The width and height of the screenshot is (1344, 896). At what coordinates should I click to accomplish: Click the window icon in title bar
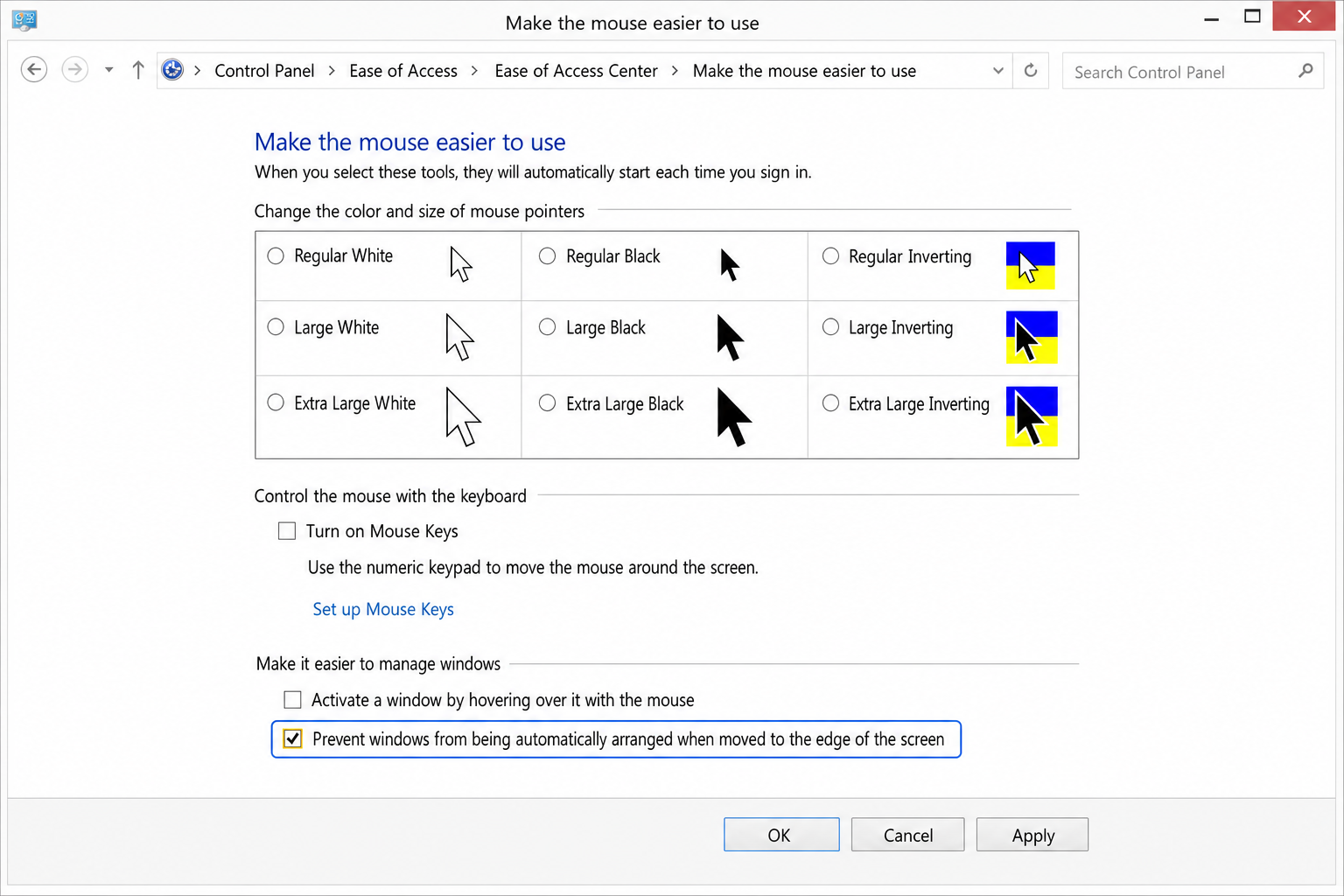[24, 19]
